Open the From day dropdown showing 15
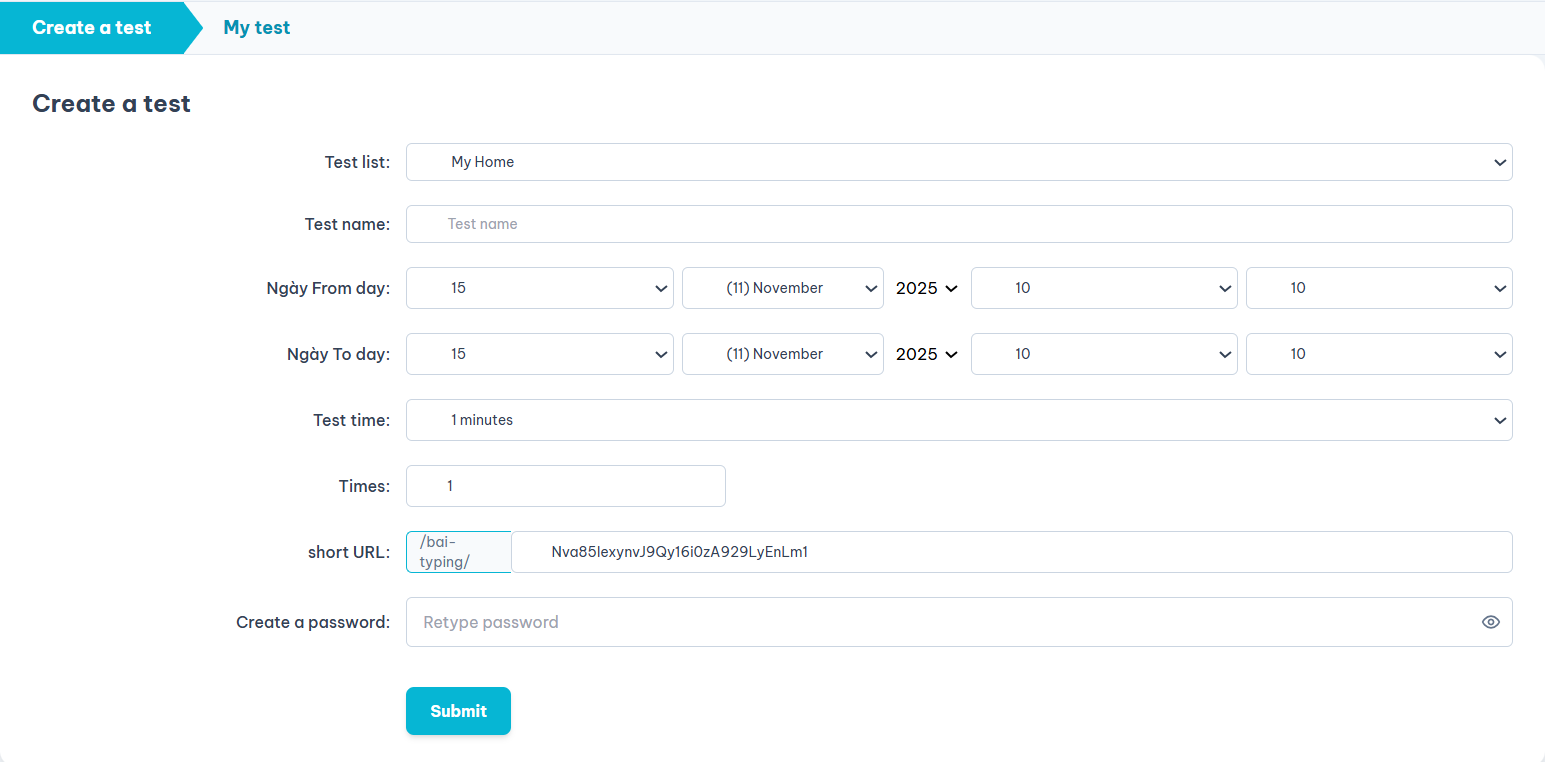 [539, 287]
